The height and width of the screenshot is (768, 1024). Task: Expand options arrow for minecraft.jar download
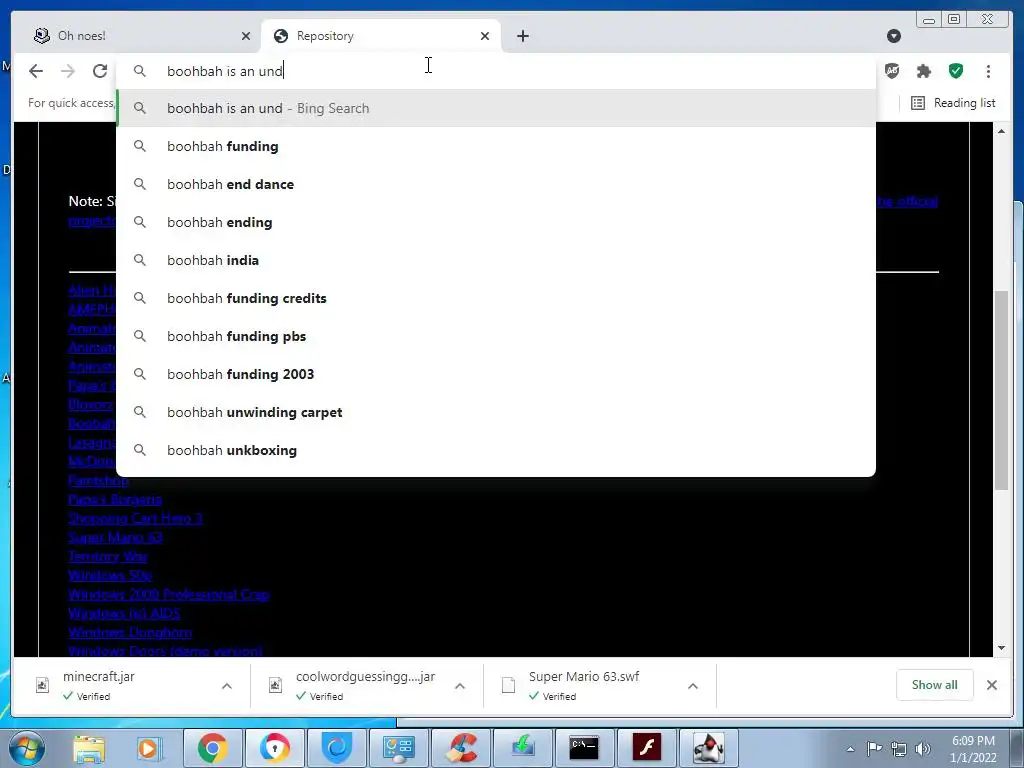[227, 686]
